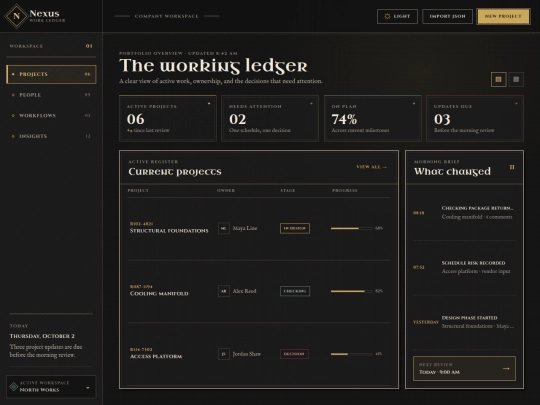Click Alex Reed's AR avatar
The width and height of the screenshot is (540, 405).
pyautogui.click(x=224, y=291)
